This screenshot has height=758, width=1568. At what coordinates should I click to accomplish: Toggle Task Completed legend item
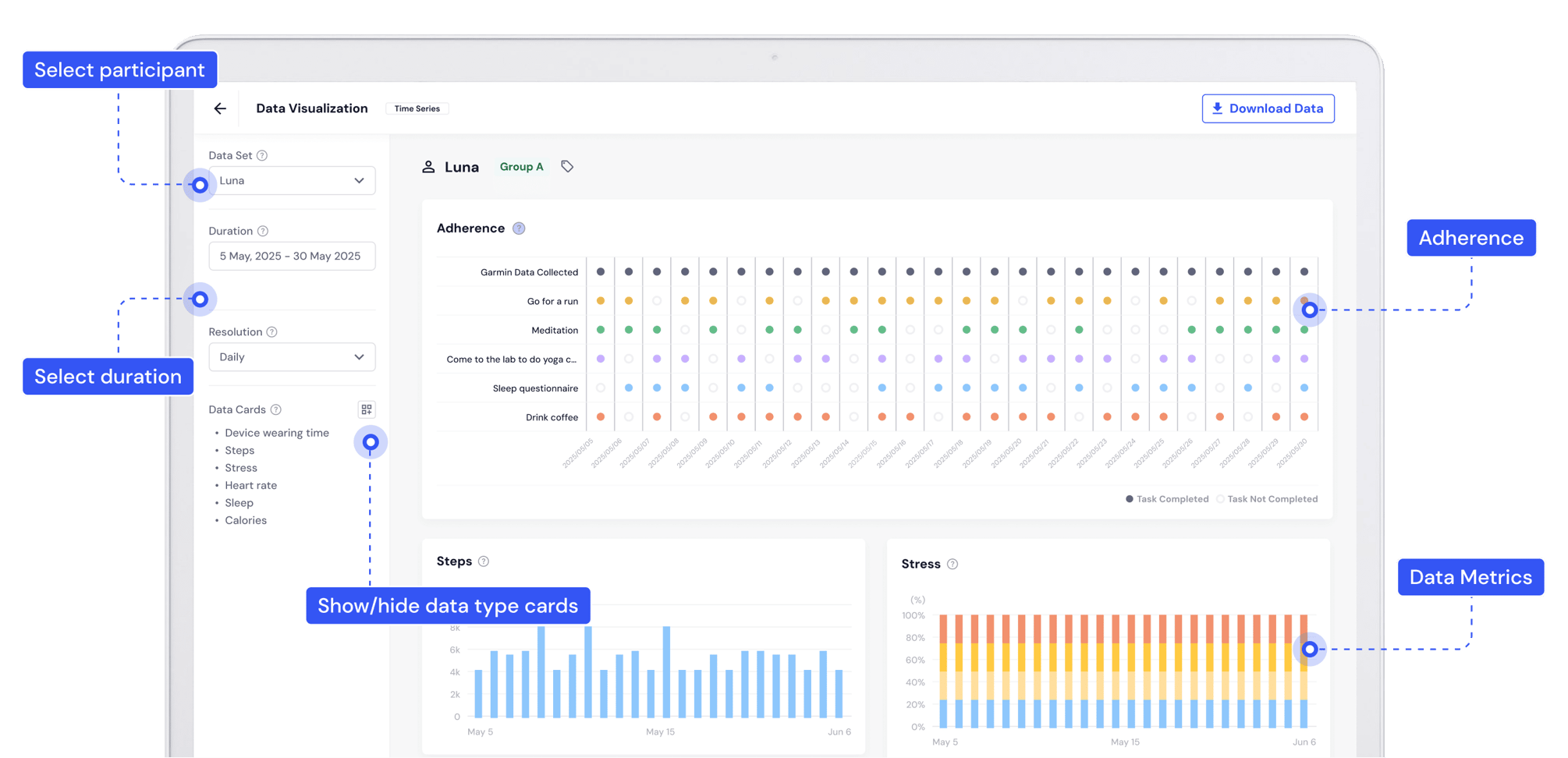[x=1167, y=499]
